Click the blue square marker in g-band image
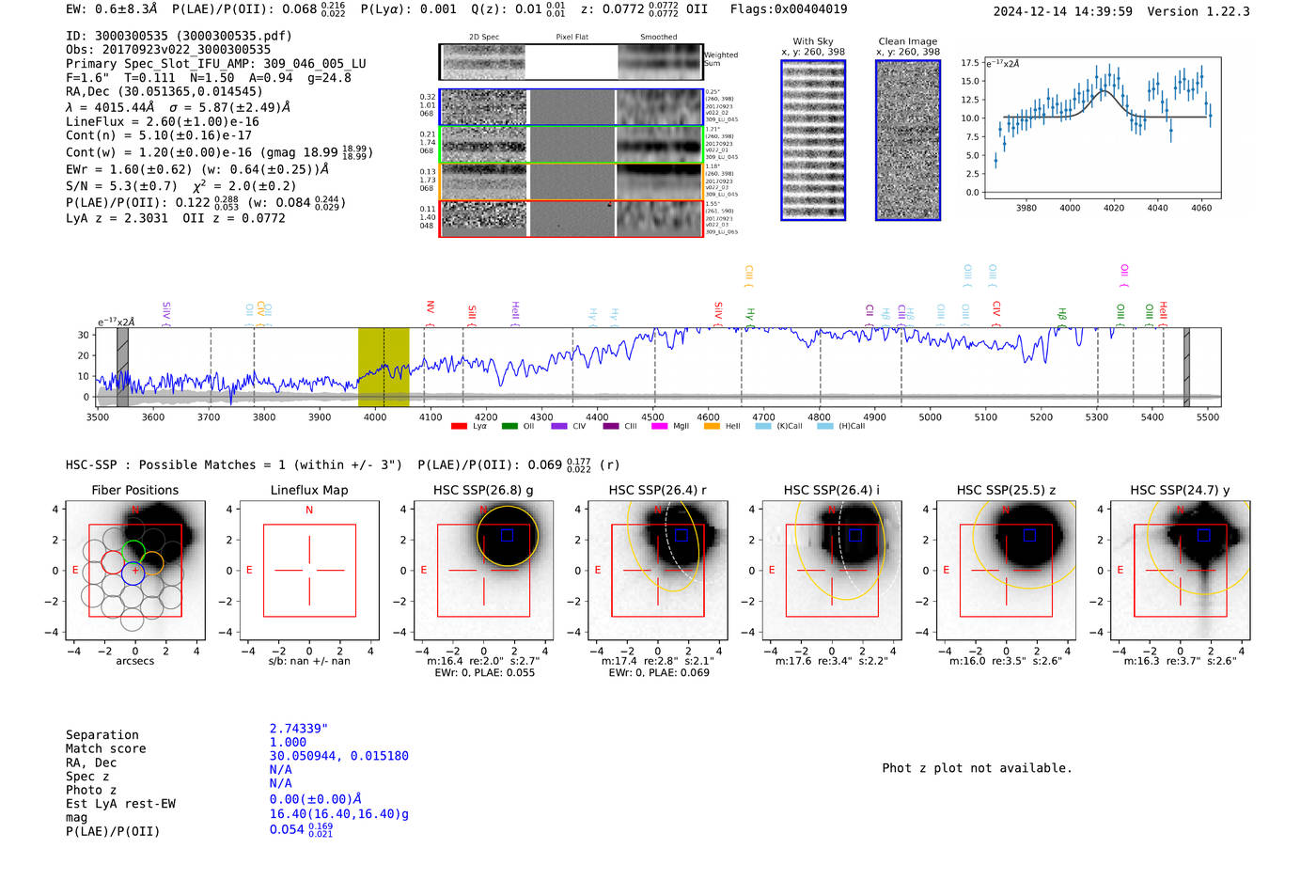The image size is (1316, 896). 508,535
